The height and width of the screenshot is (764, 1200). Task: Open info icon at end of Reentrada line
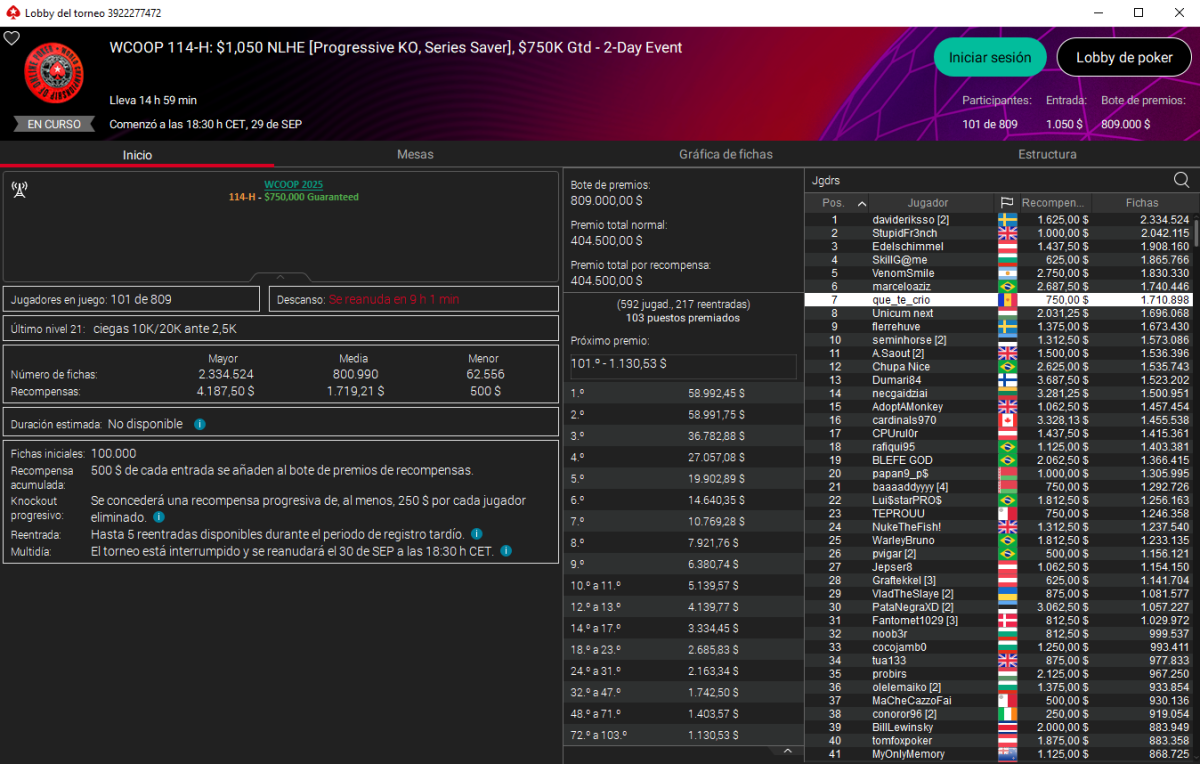point(476,534)
